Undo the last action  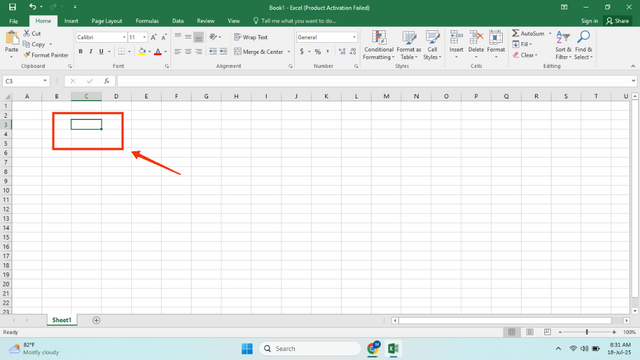click(32, 7)
